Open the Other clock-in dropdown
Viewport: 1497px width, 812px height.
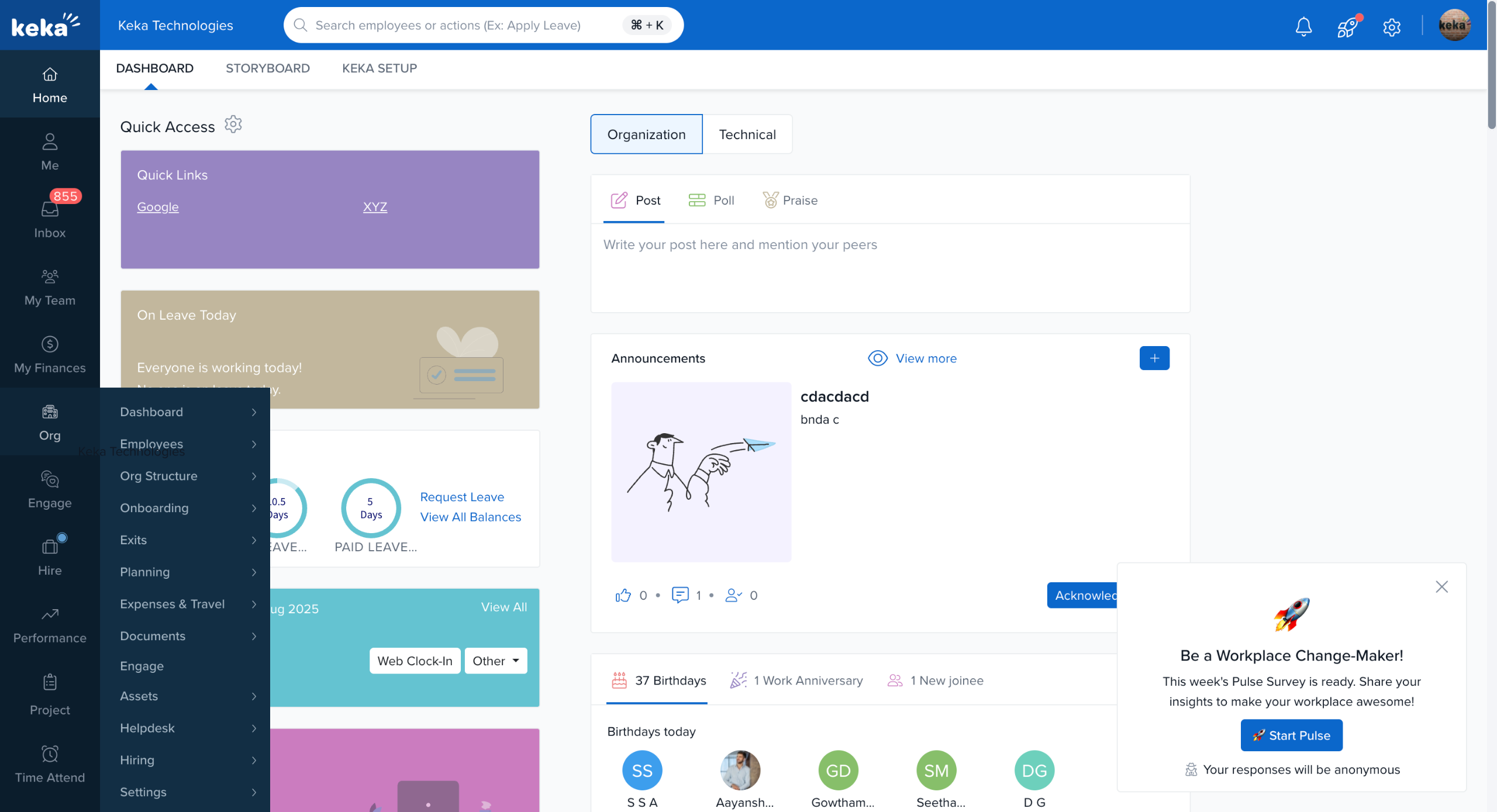(x=495, y=661)
